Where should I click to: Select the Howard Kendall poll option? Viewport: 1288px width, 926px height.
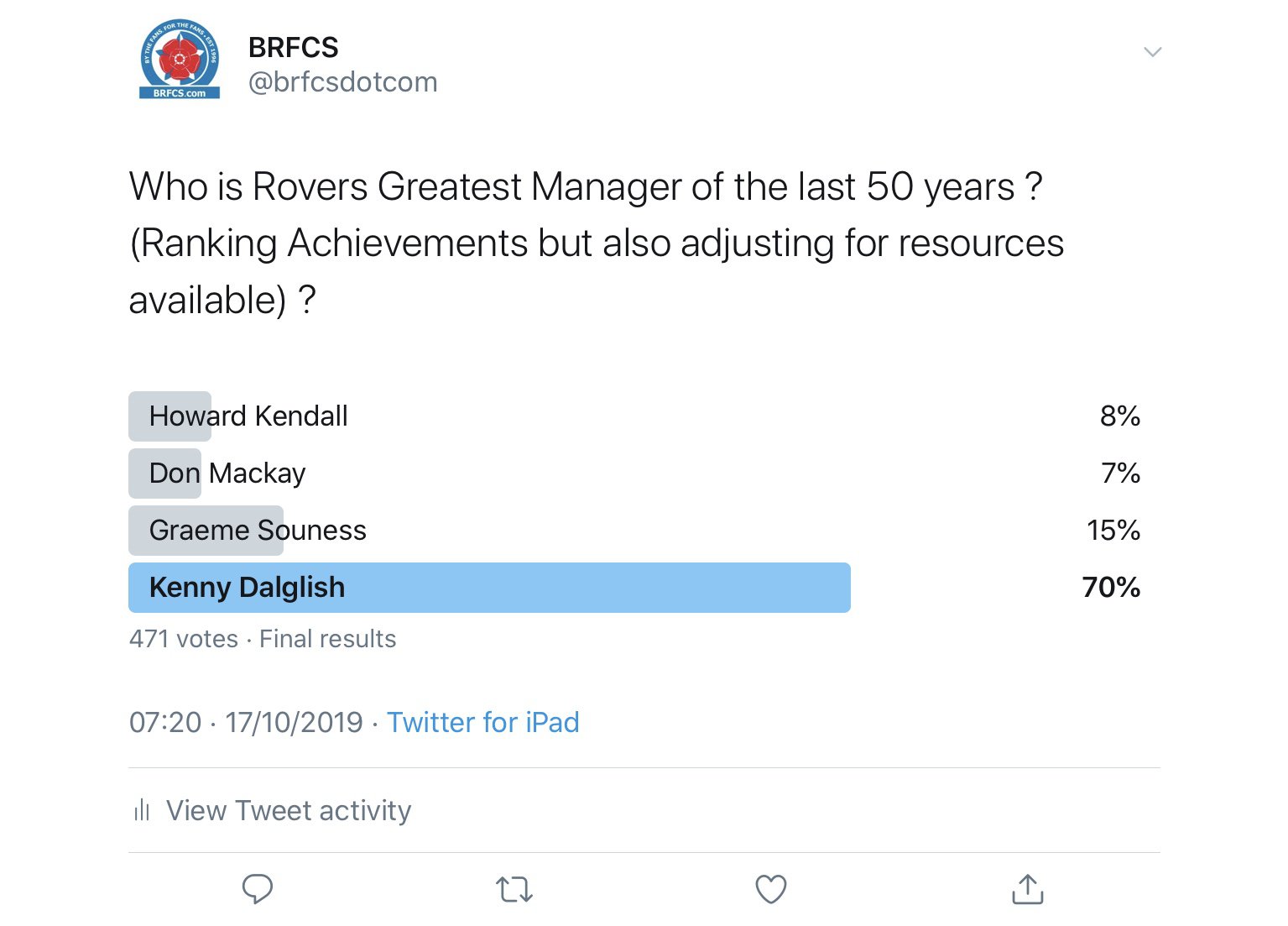pos(248,416)
